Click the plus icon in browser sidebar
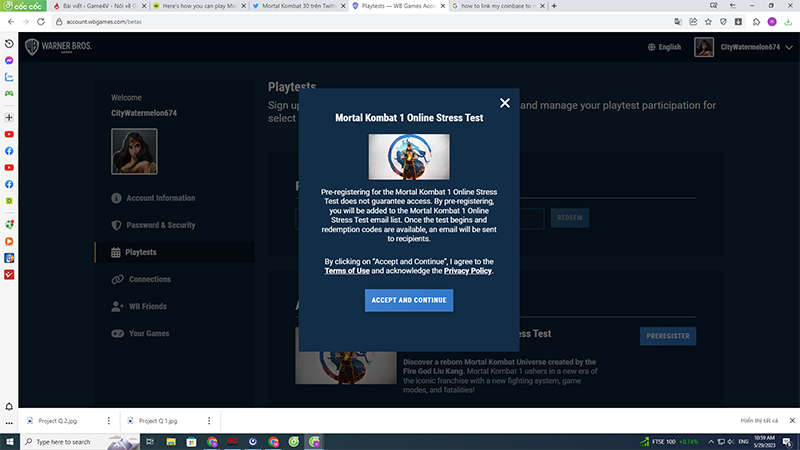The width and height of the screenshot is (800, 450). (9, 117)
